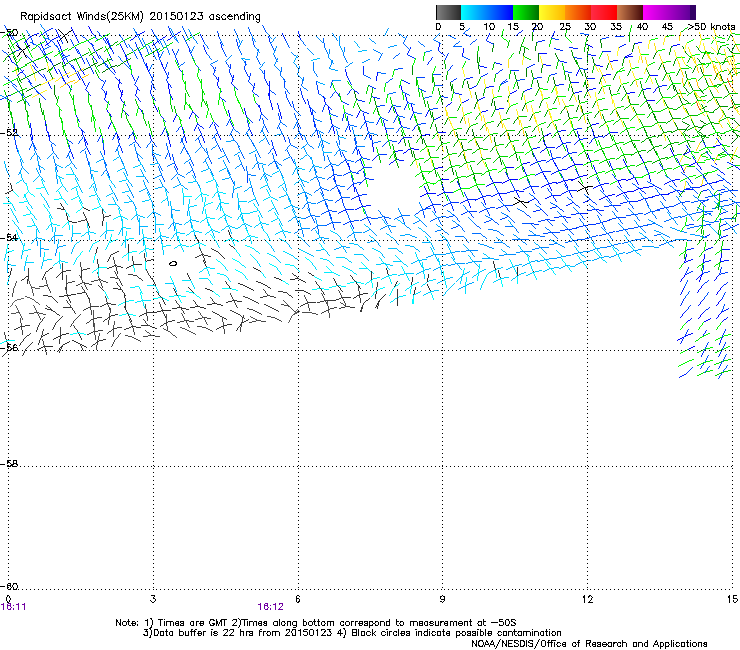
Task: Click the legend label '35'
Action: point(616,27)
